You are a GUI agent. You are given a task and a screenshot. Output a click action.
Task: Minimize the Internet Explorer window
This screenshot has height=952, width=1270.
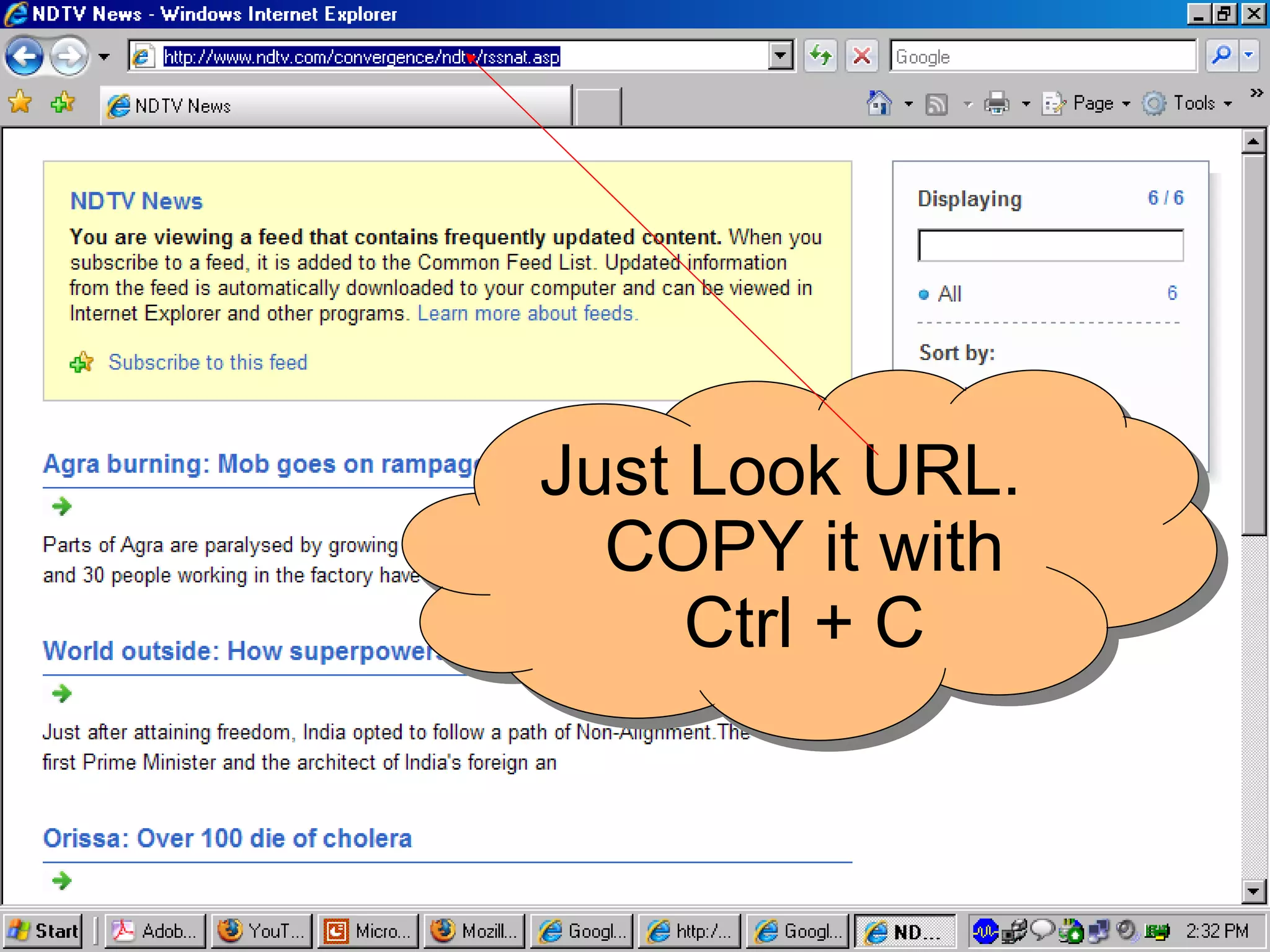1199,14
